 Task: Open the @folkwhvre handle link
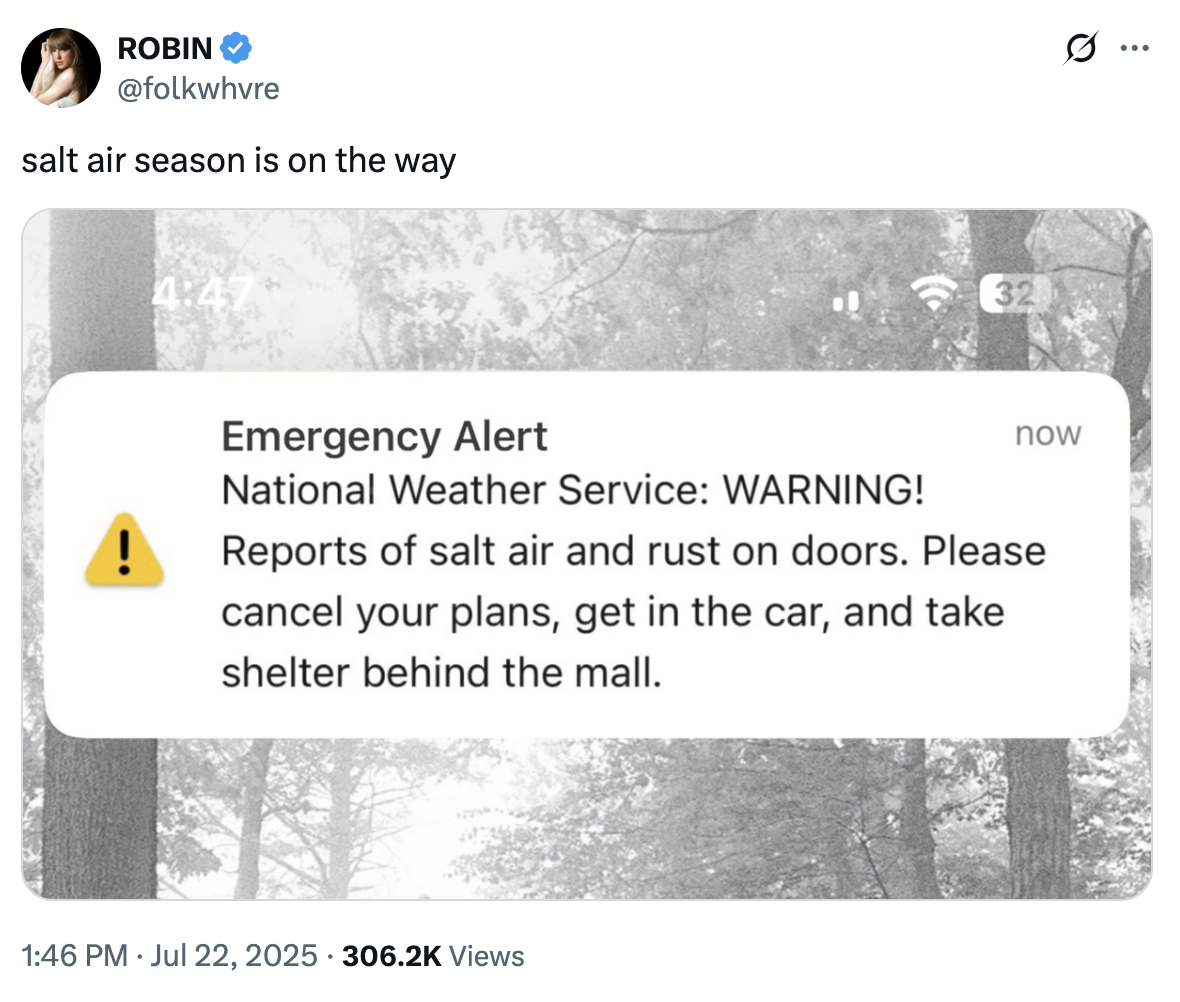tap(198, 88)
